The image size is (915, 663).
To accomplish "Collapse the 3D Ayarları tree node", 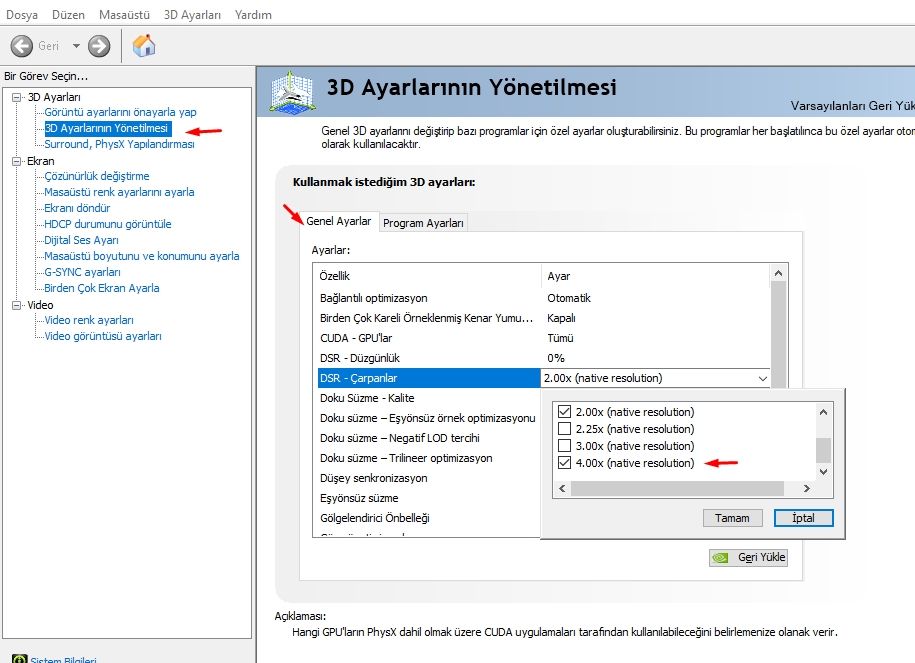I will pos(16,97).
